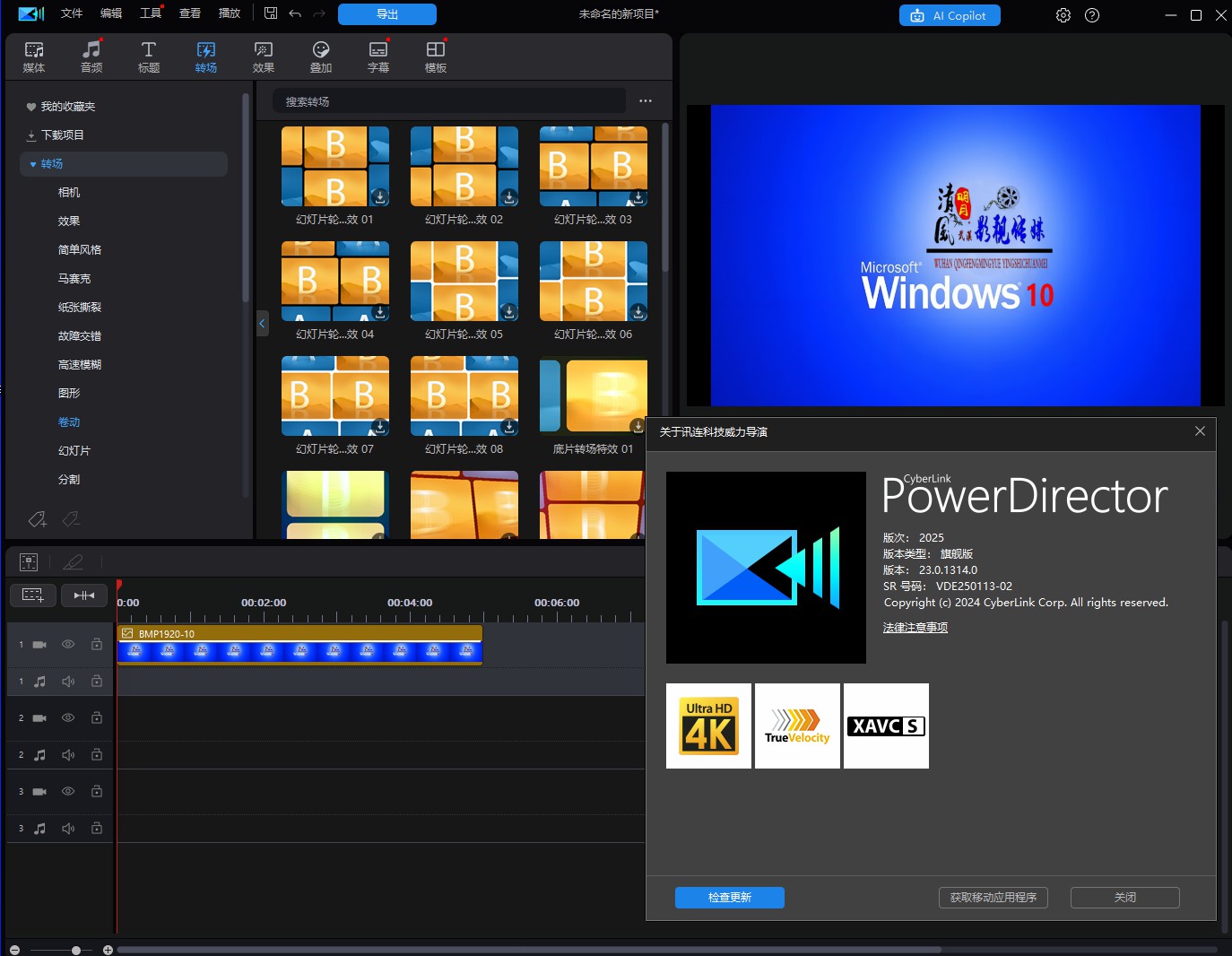Image resolution: width=1232 pixels, height=956 pixels.
Task: Download the 幻灯片轮...效 05 transition
Action: pos(509,311)
